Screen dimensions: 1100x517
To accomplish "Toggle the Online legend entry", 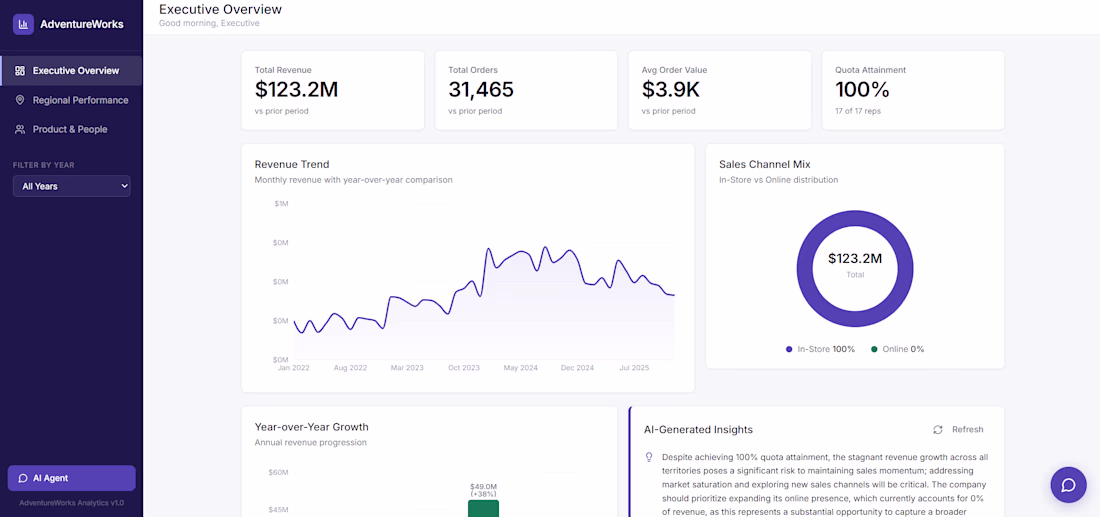I will (x=897, y=349).
